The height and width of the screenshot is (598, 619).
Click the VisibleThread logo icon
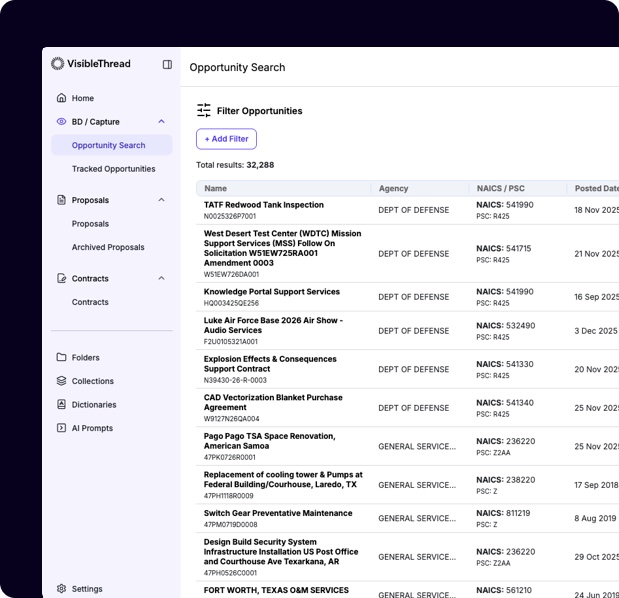58,64
